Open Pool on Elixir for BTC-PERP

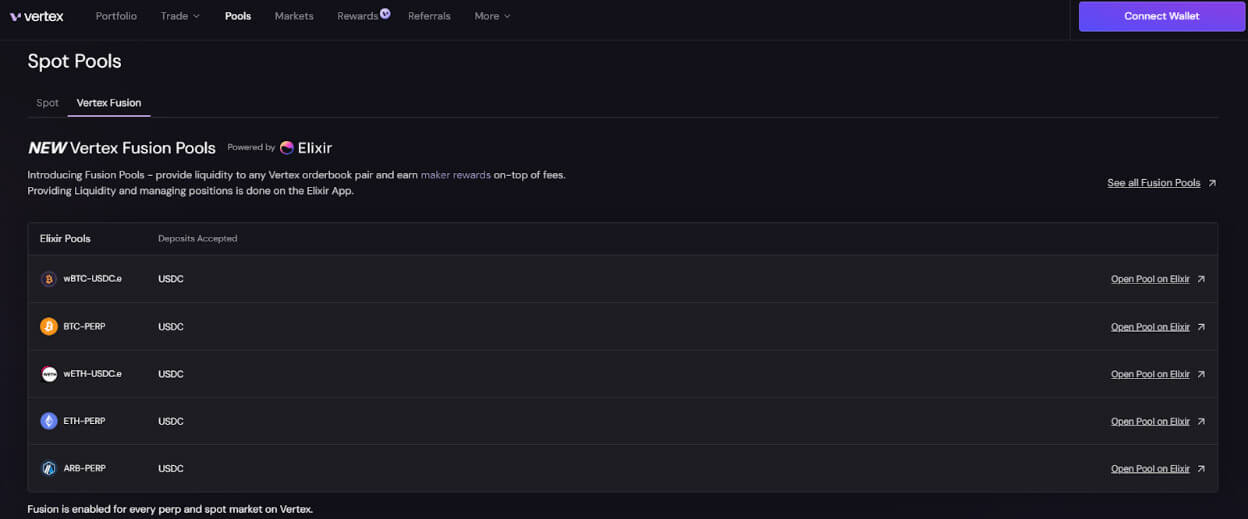click(x=1150, y=327)
